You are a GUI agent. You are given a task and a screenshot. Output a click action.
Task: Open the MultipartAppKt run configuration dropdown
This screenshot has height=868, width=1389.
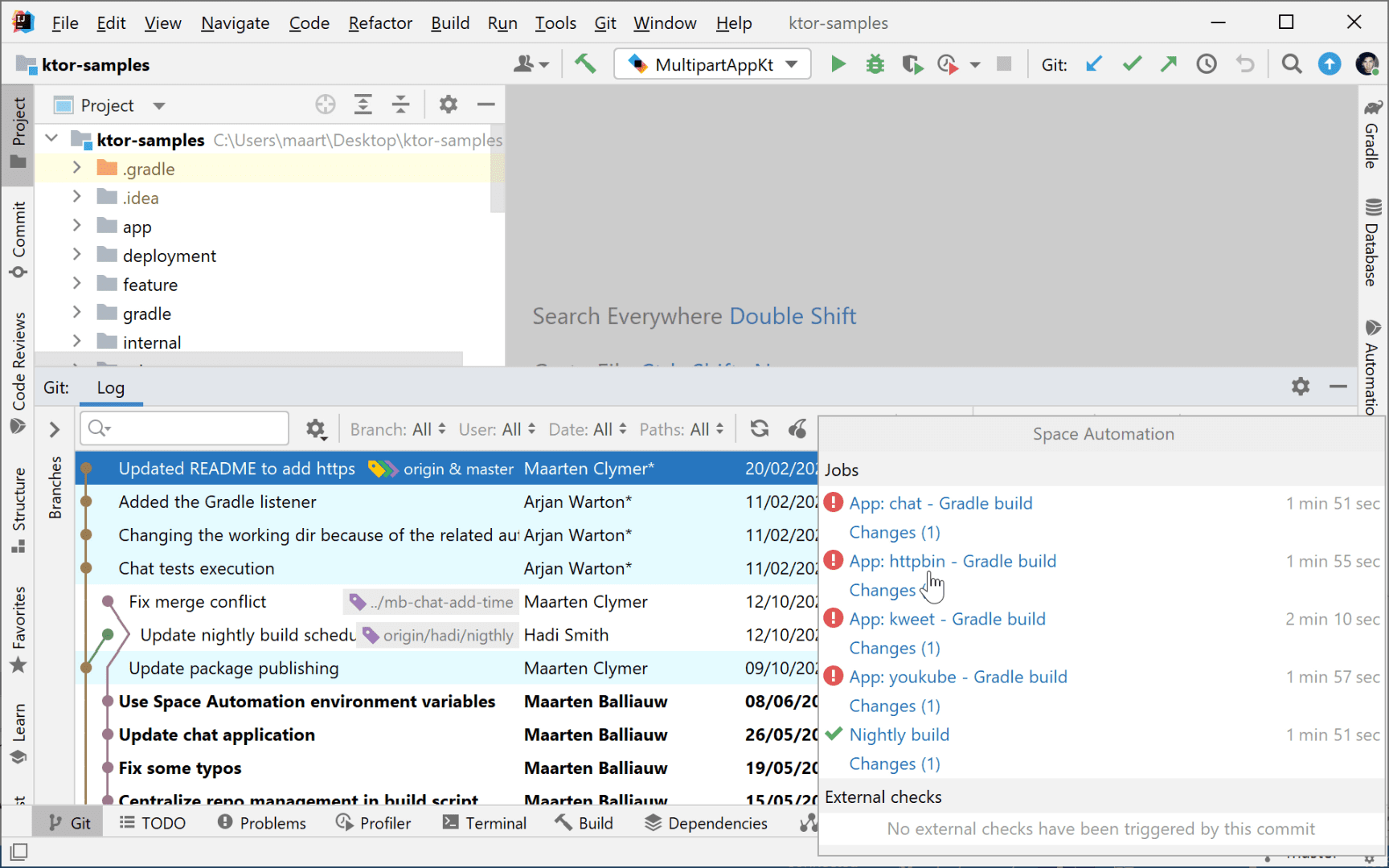click(712, 64)
